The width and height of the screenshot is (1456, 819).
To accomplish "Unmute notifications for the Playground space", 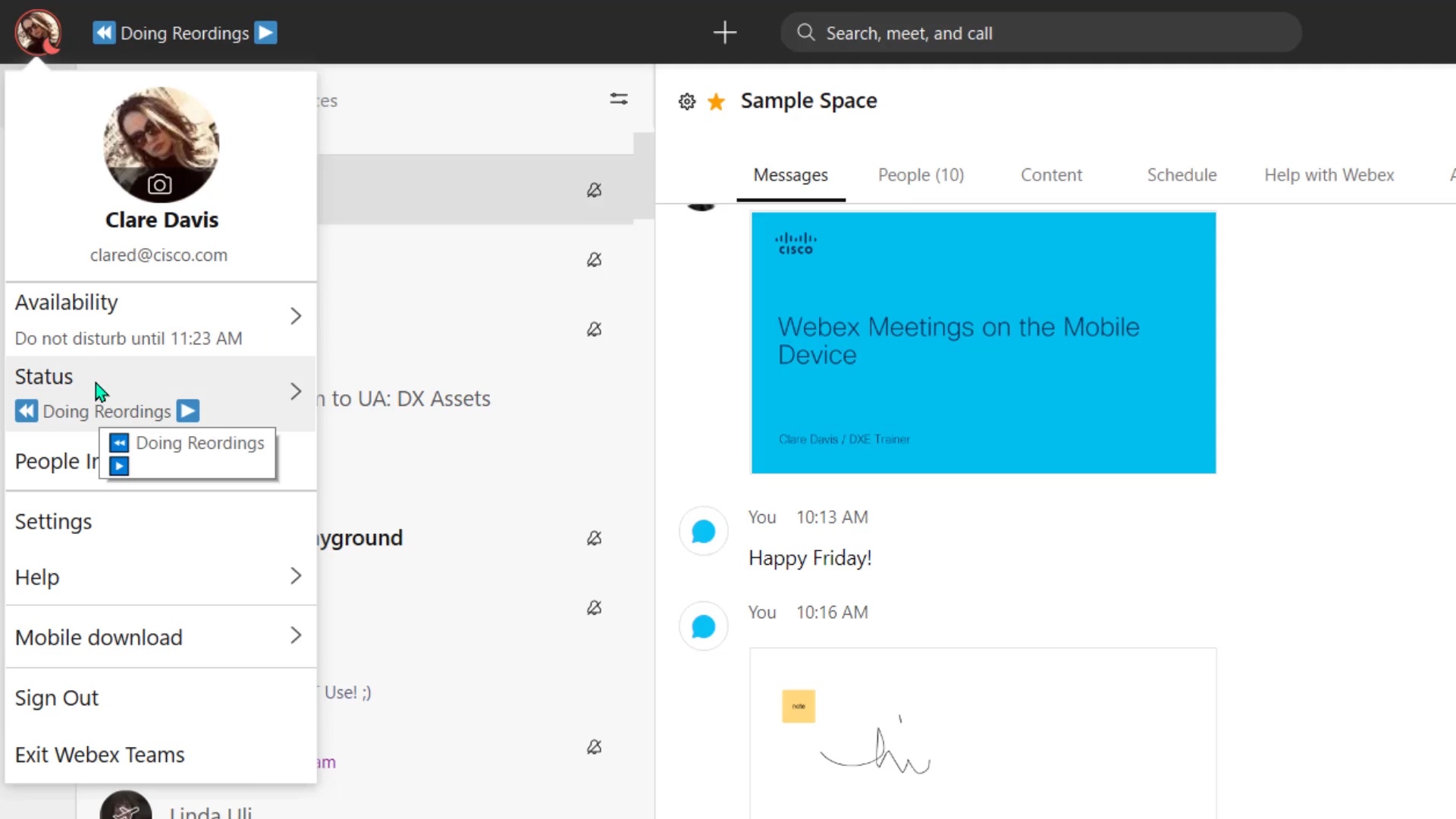I will (x=595, y=538).
